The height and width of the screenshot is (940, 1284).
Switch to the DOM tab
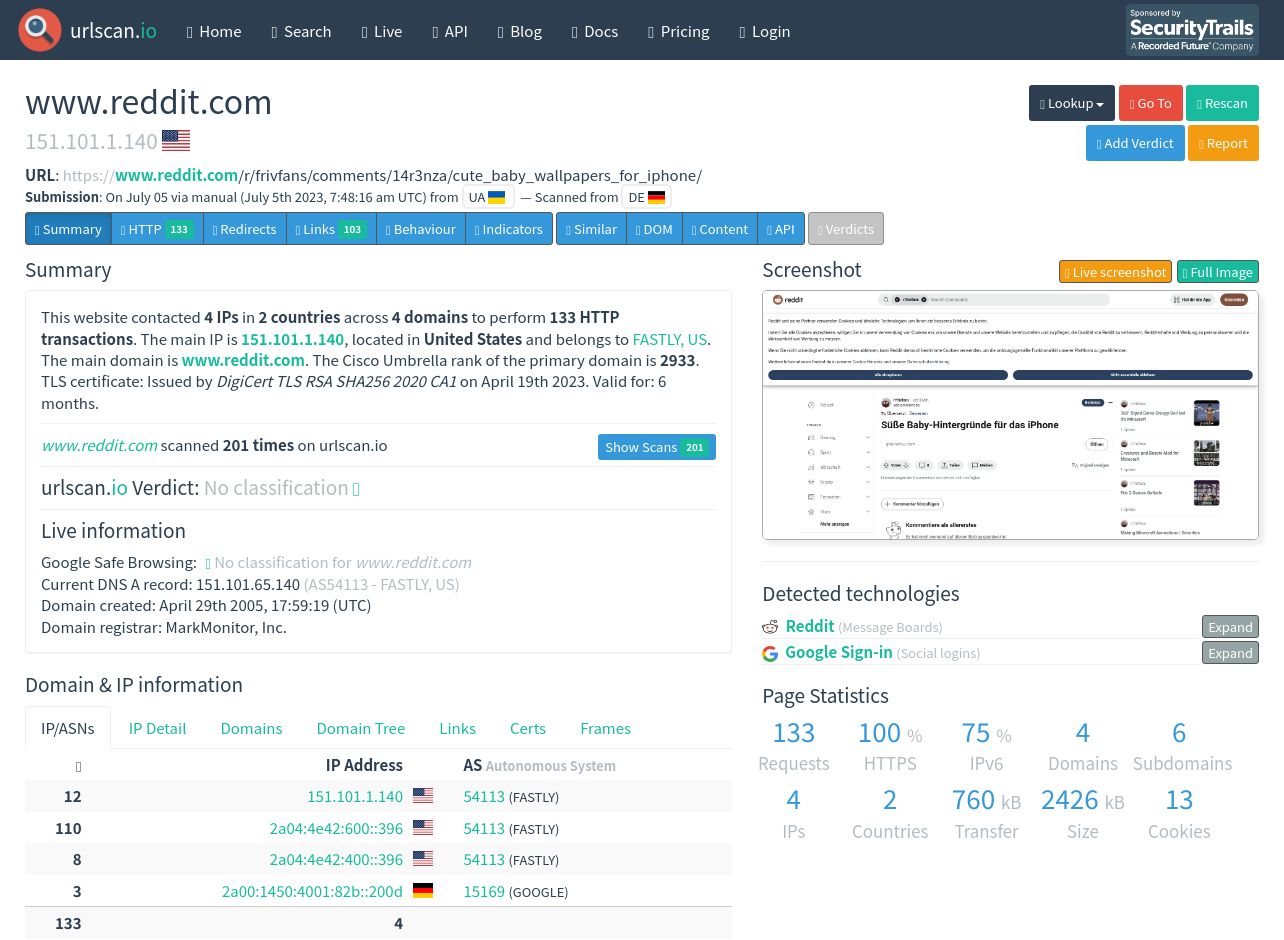coord(654,229)
